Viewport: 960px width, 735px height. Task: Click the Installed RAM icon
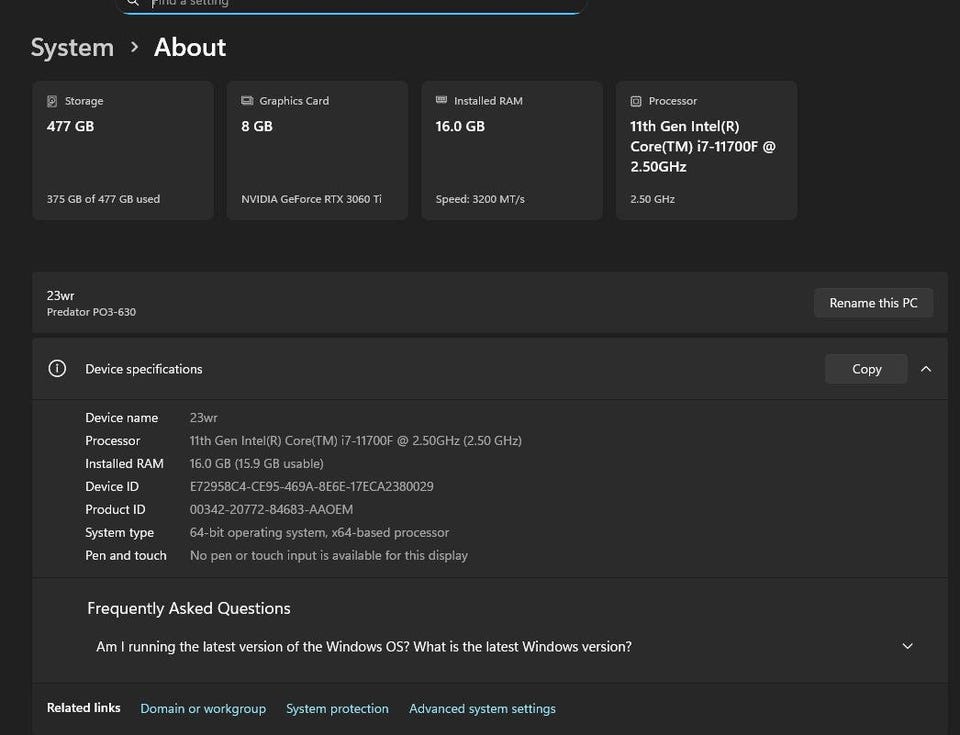(x=441, y=101)
